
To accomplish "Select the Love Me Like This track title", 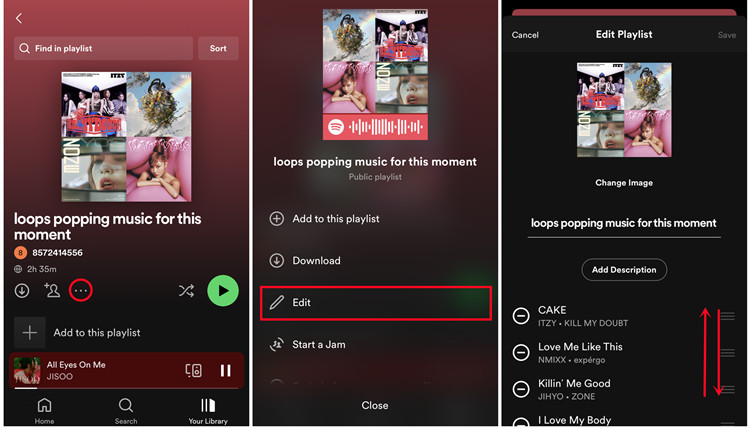I will click(x=580, y=347).
